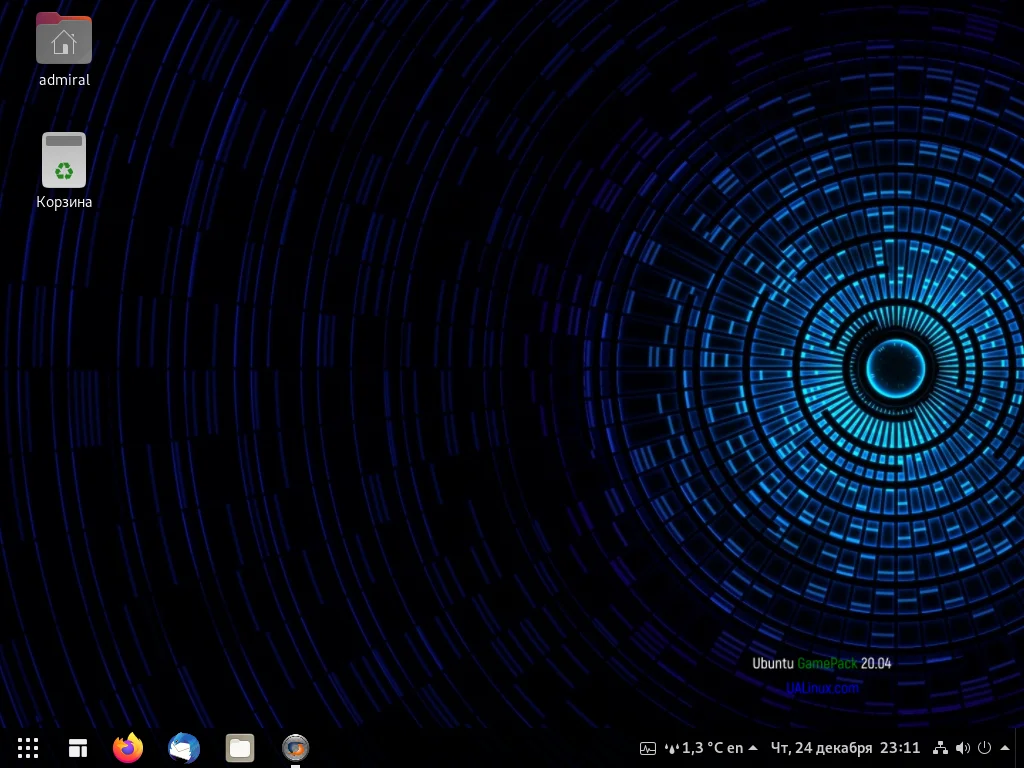Open the Files file manager
The width and height of the screenshot is (1024, 768).
pos(240,748)
